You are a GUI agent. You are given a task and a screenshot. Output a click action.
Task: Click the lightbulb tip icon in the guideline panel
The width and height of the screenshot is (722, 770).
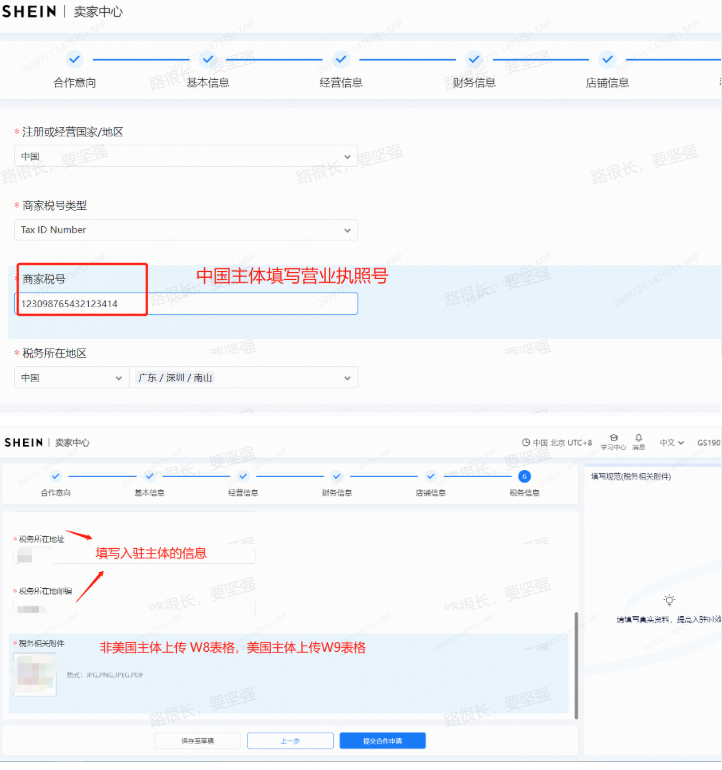coord(669,600)
